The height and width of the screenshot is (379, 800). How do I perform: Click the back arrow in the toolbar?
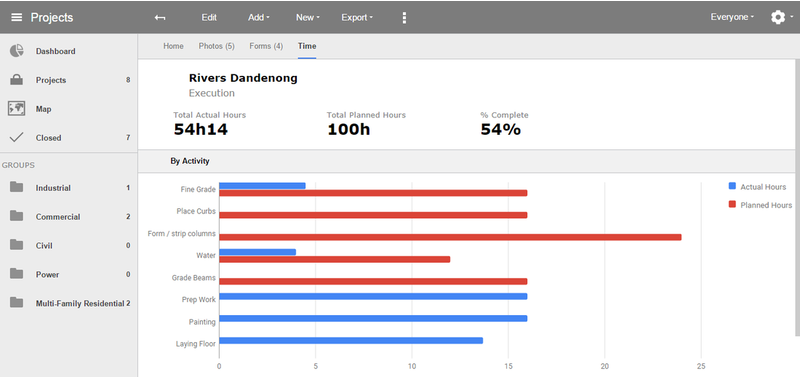pyautogui.click(x=160, y=17)
